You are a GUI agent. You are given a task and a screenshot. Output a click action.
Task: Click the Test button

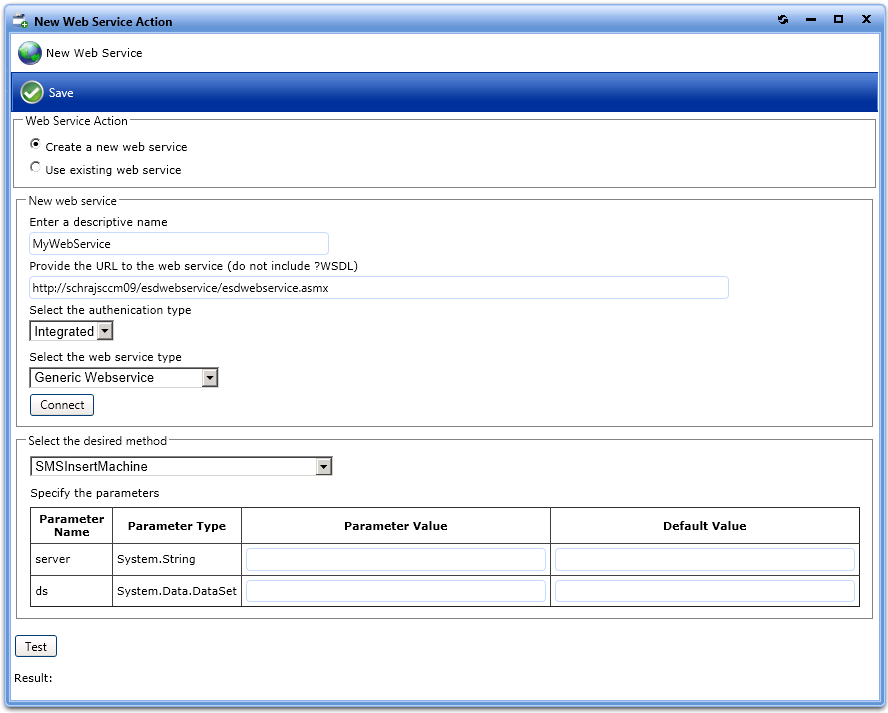pyautogui.click(x=36, y=647)
